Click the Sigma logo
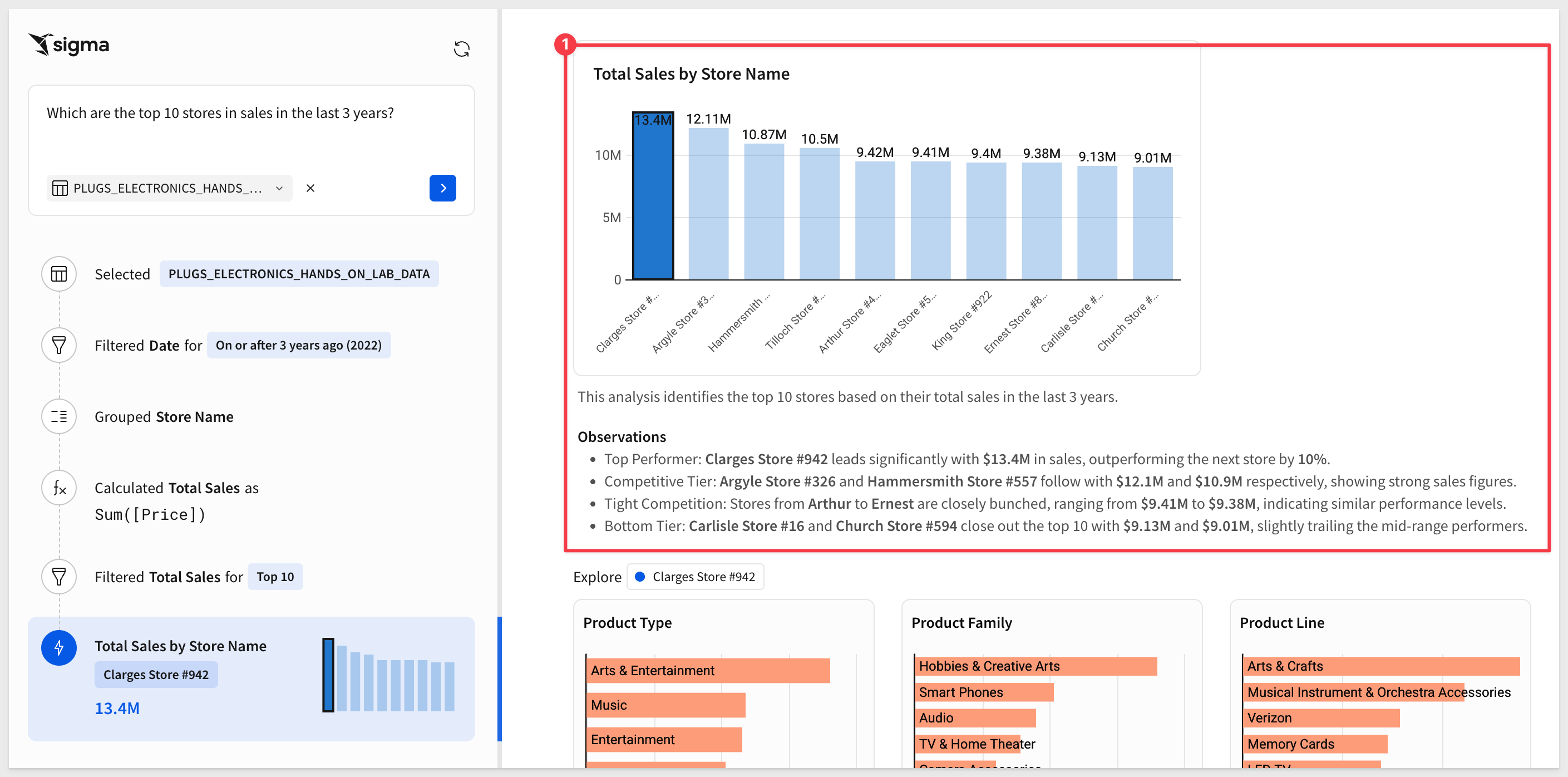Screen dimensions: 1568x777 coord(69,45)
